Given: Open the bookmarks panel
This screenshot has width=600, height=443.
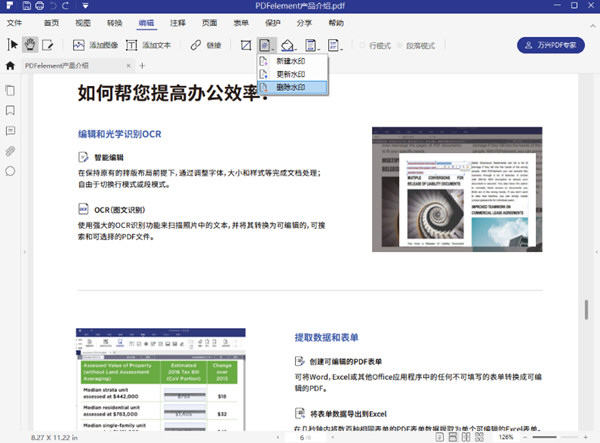Looking at the screenshot, I should pos(10,111).
